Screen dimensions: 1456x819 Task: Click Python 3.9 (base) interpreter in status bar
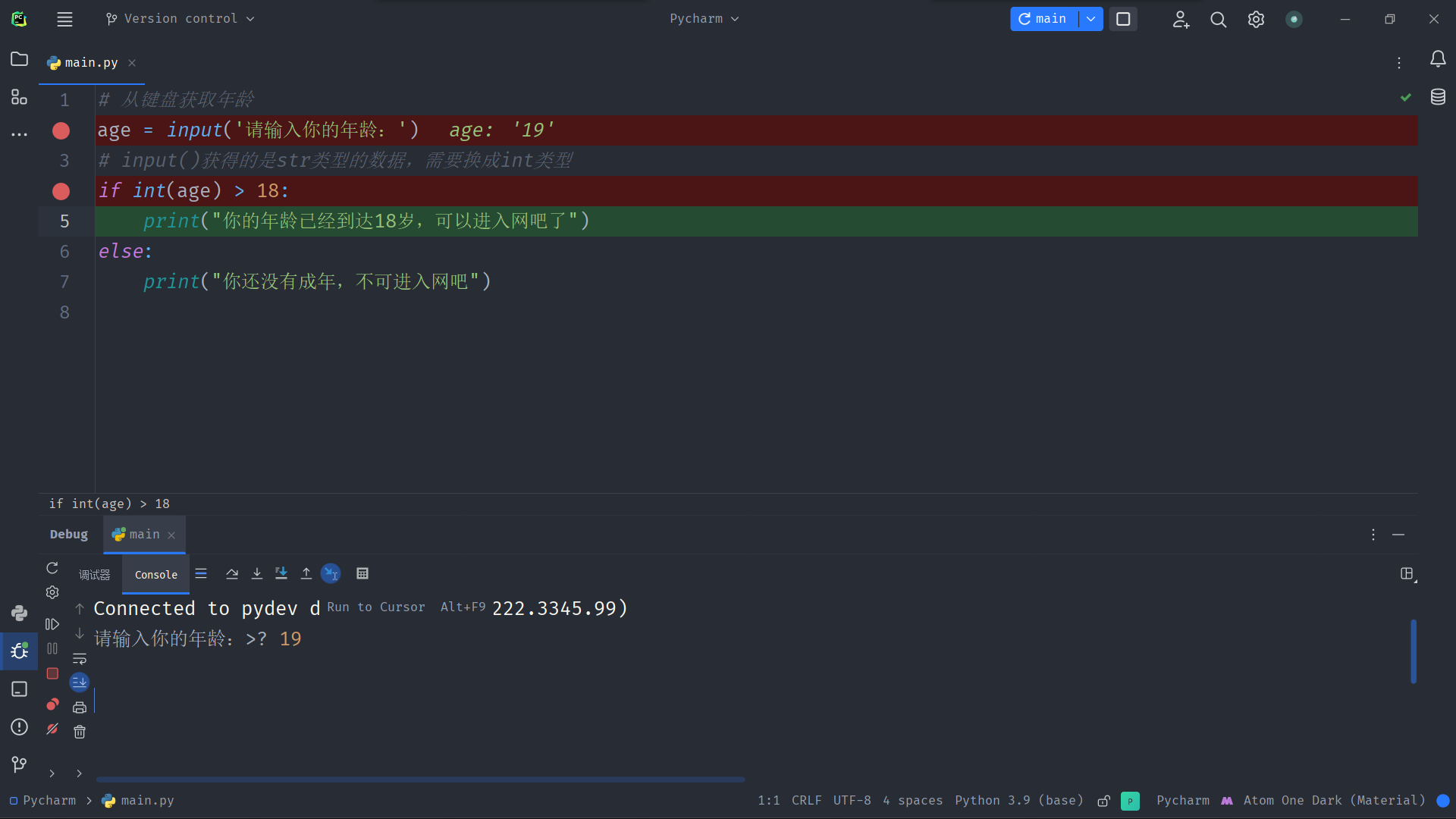(x=1018, y=800)
